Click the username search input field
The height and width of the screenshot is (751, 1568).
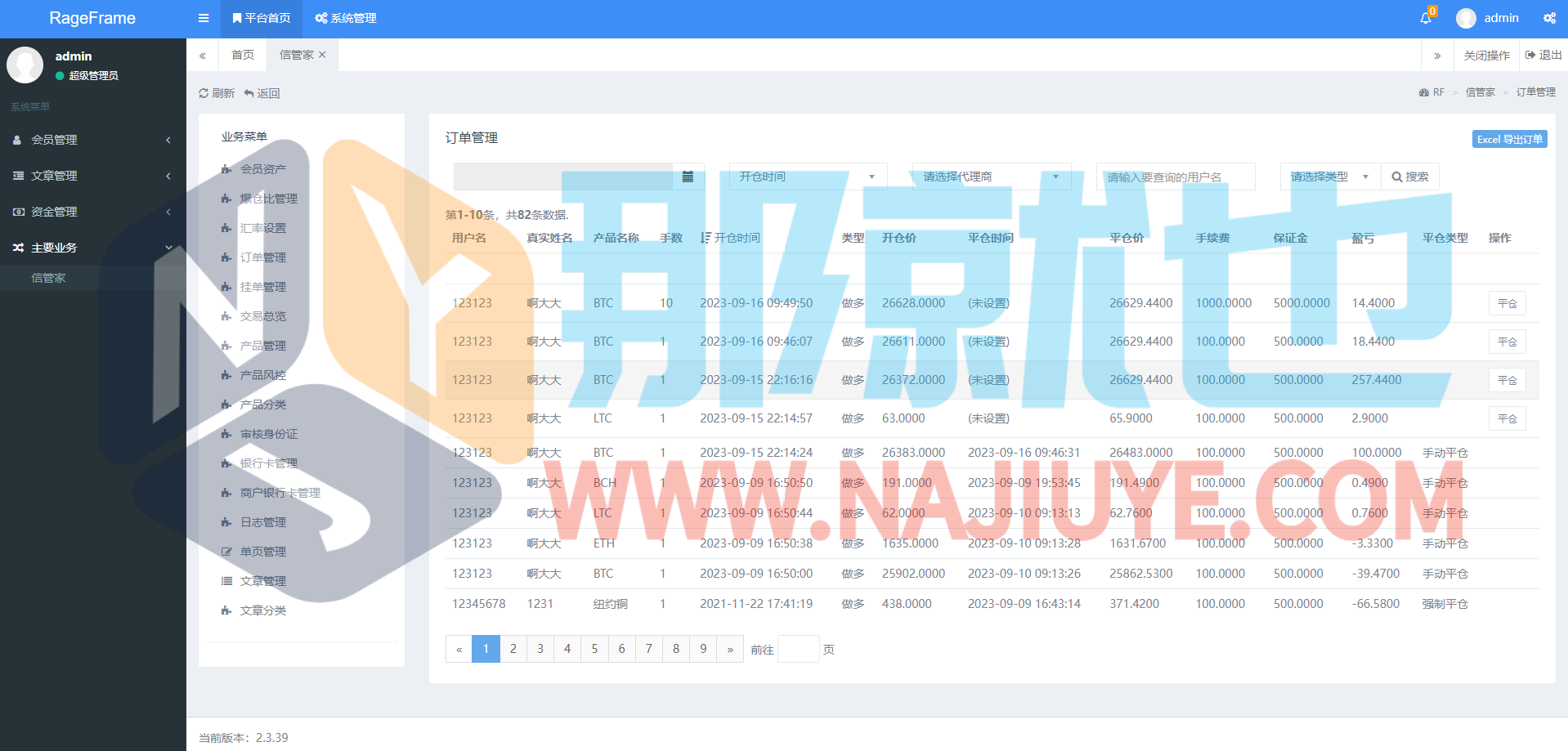tap(1175, 177)
